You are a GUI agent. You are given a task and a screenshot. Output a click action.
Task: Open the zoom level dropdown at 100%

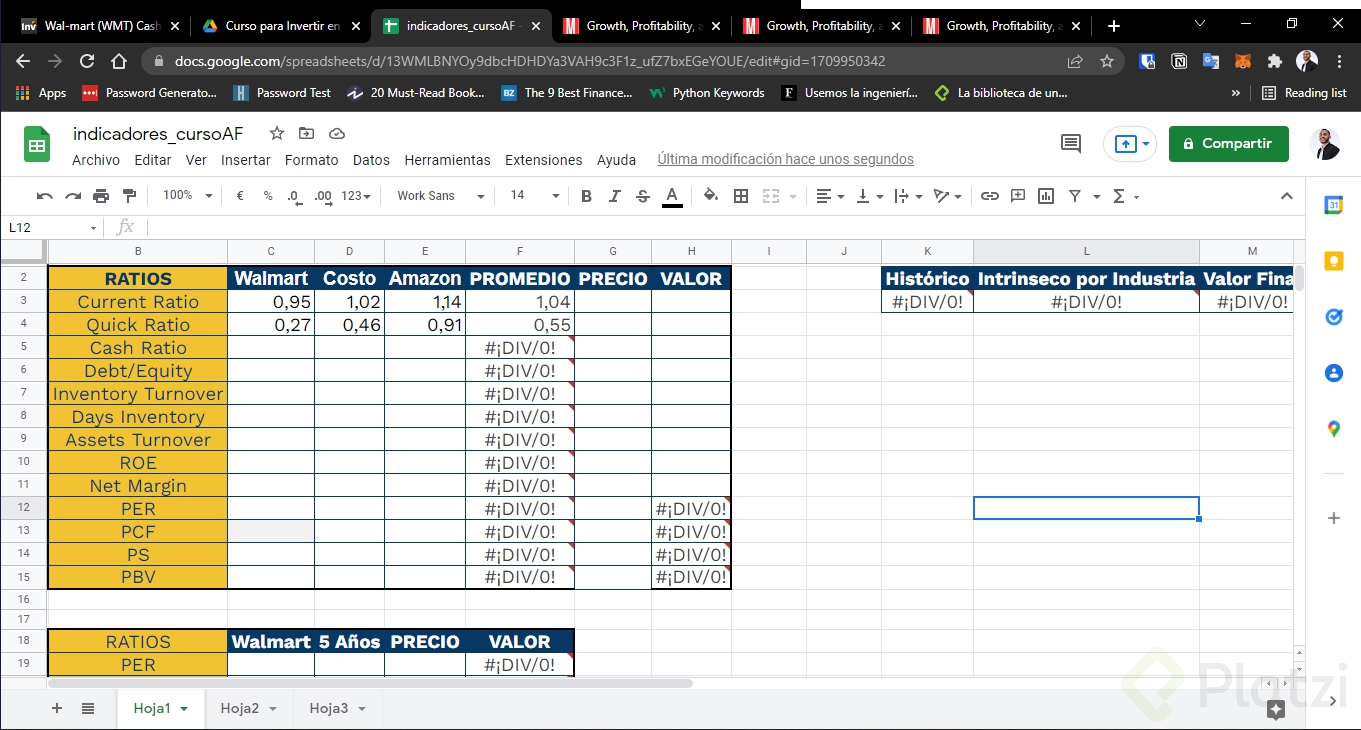click(187, 196)
